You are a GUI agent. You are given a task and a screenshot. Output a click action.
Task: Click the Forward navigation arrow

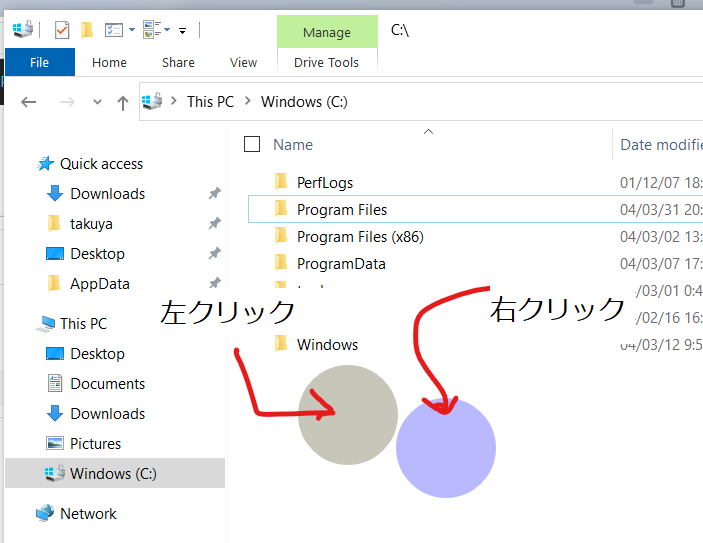click(67, 102)
